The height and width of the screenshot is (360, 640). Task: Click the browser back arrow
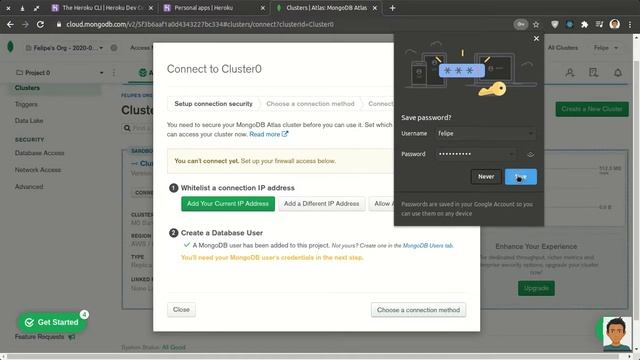tap(10, 24)
